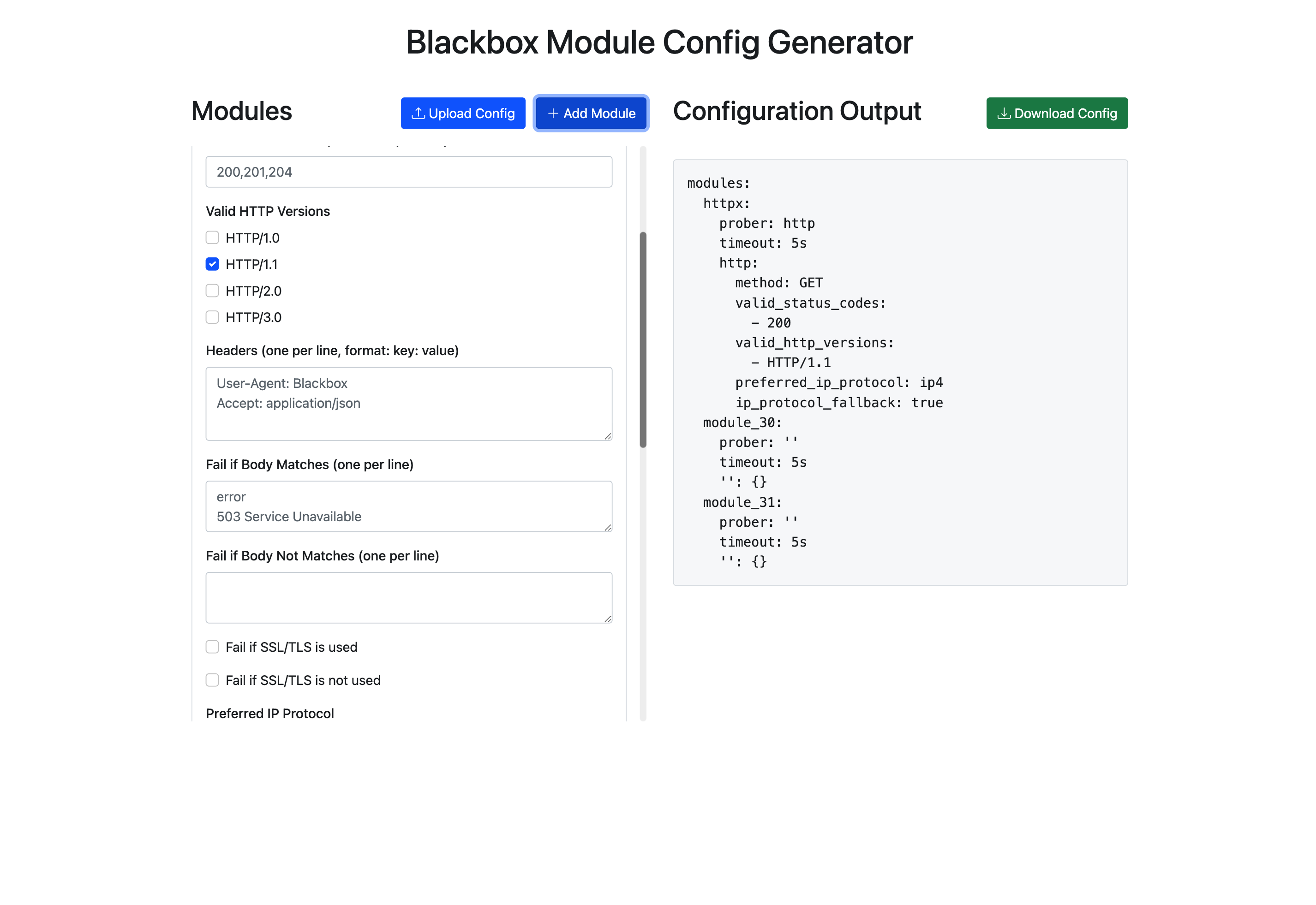Screen dimensions: 1316x905
Task: Select the HTTP/3.0 checkbox
Action: pos(212,317)
